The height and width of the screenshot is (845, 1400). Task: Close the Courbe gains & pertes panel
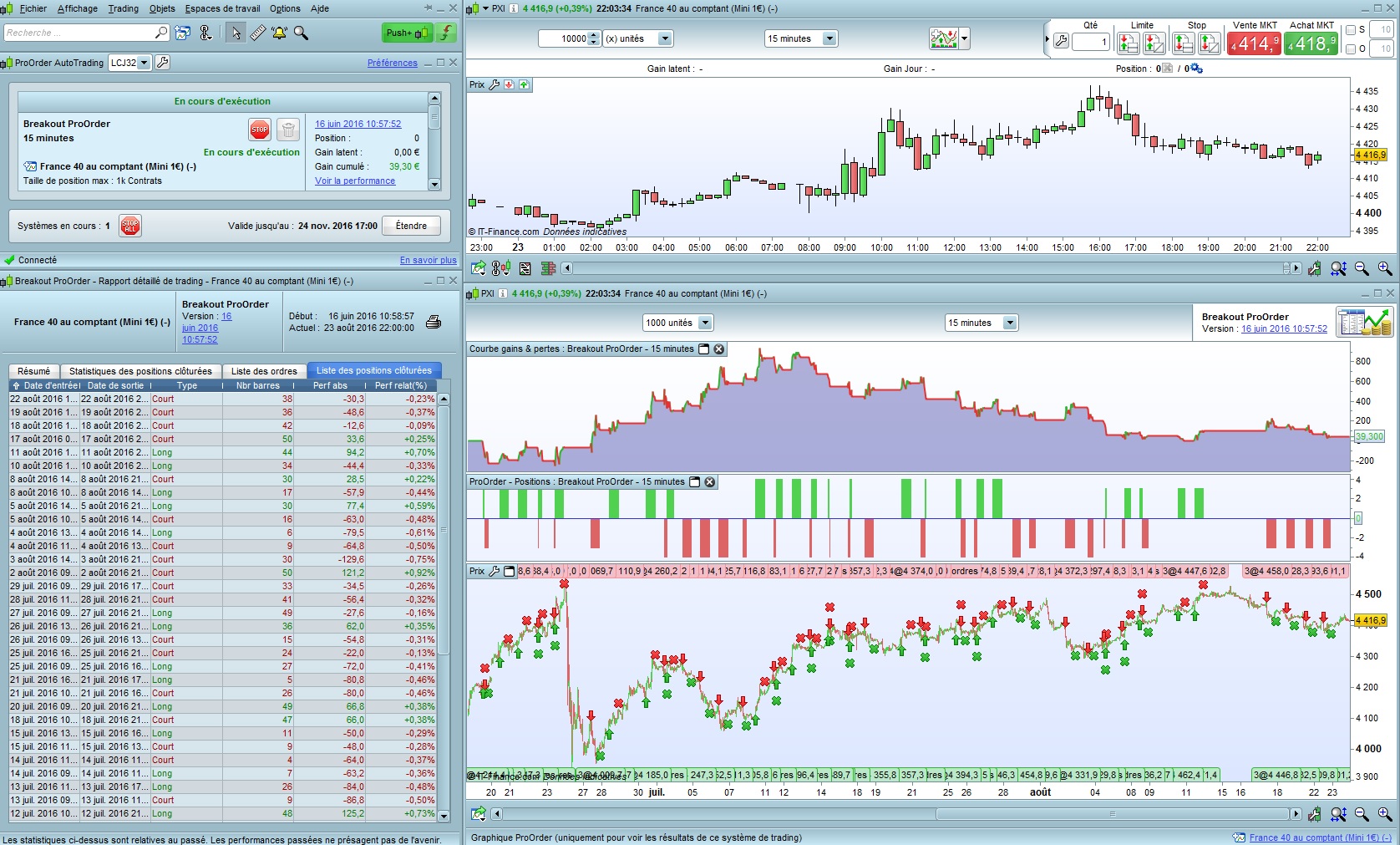coord(719,349)
